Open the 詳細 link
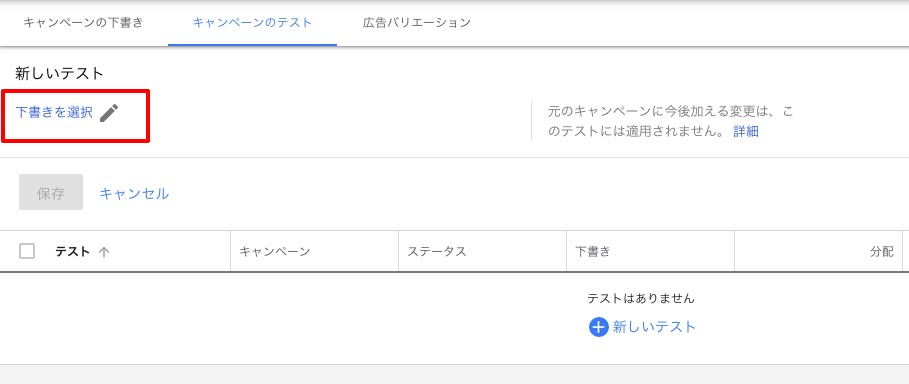 point(746,132)
